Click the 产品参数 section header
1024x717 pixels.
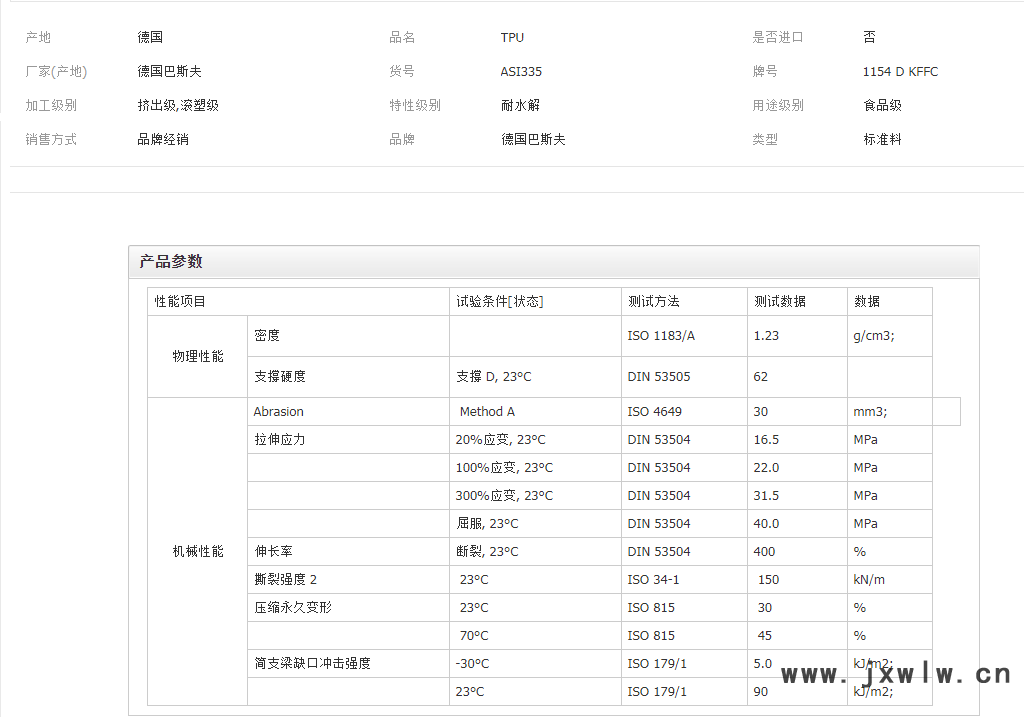pos(171,262)
